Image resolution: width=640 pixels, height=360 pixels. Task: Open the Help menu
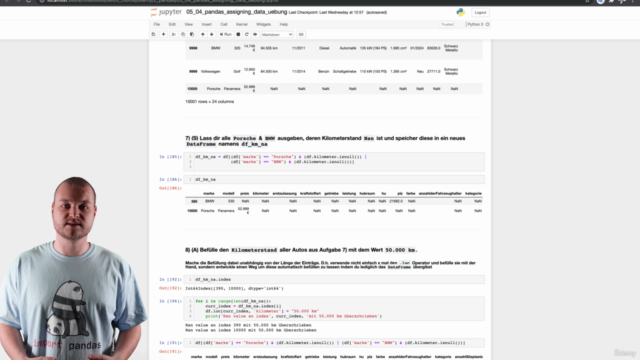coord(284,24)
